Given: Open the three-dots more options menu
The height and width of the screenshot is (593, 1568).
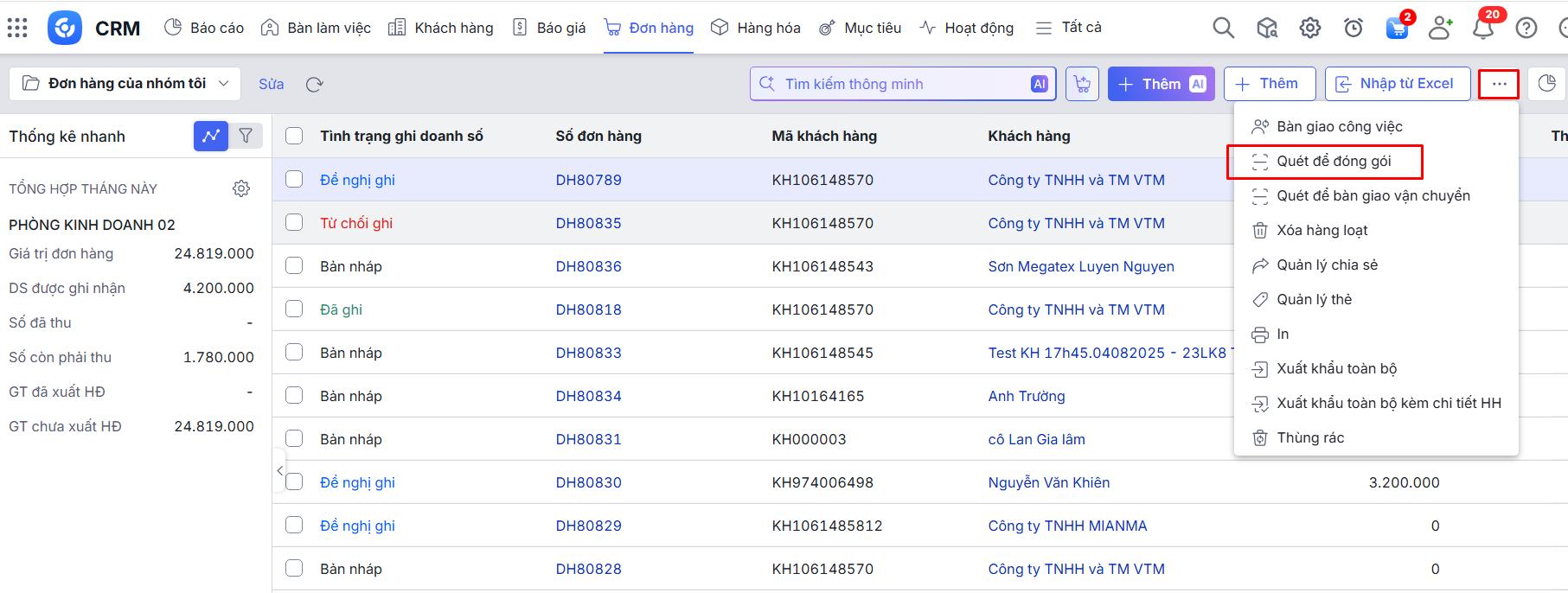Looking at the screenshot, I should click(x=1499, y=84).
